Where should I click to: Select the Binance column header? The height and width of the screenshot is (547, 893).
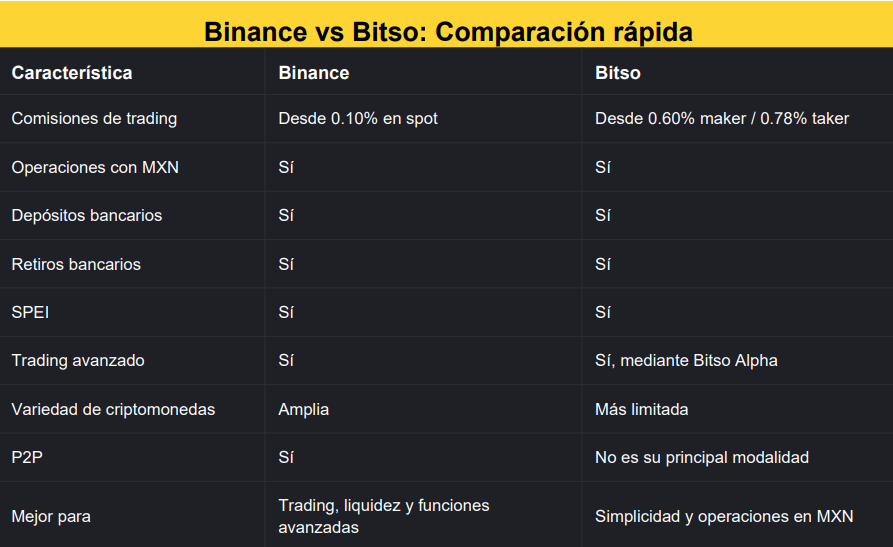[314, 73]
